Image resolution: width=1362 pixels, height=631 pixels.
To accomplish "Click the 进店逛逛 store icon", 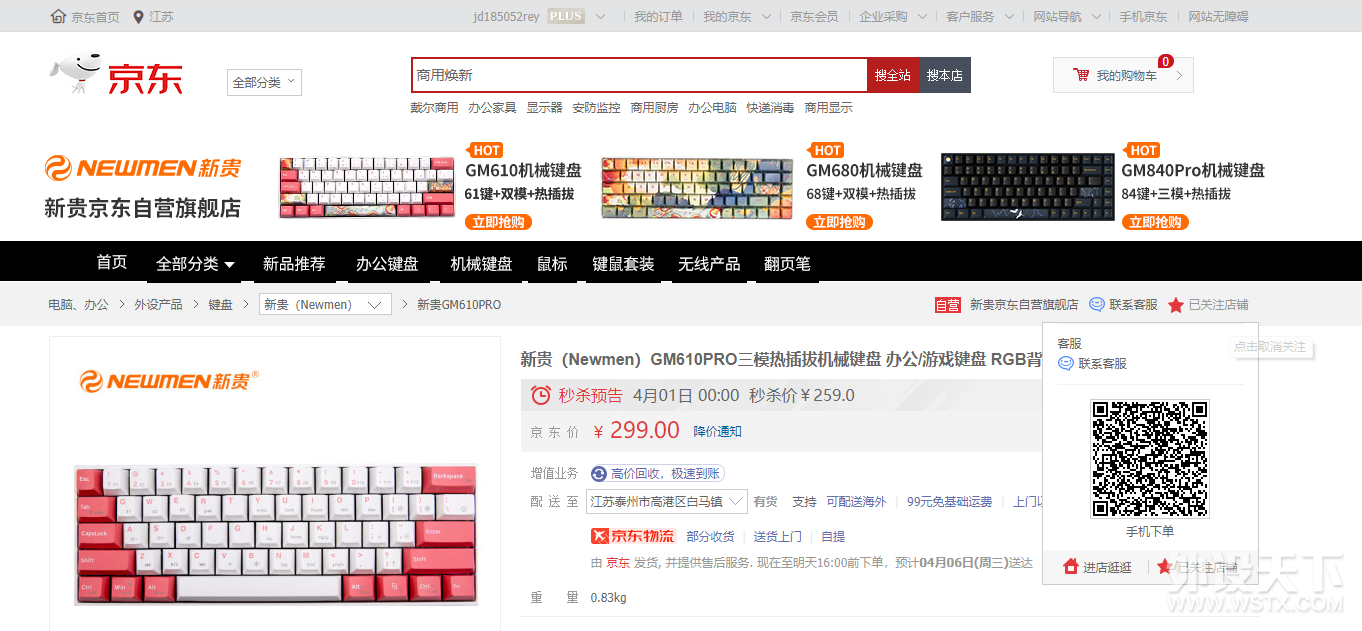I will 1071,567.
